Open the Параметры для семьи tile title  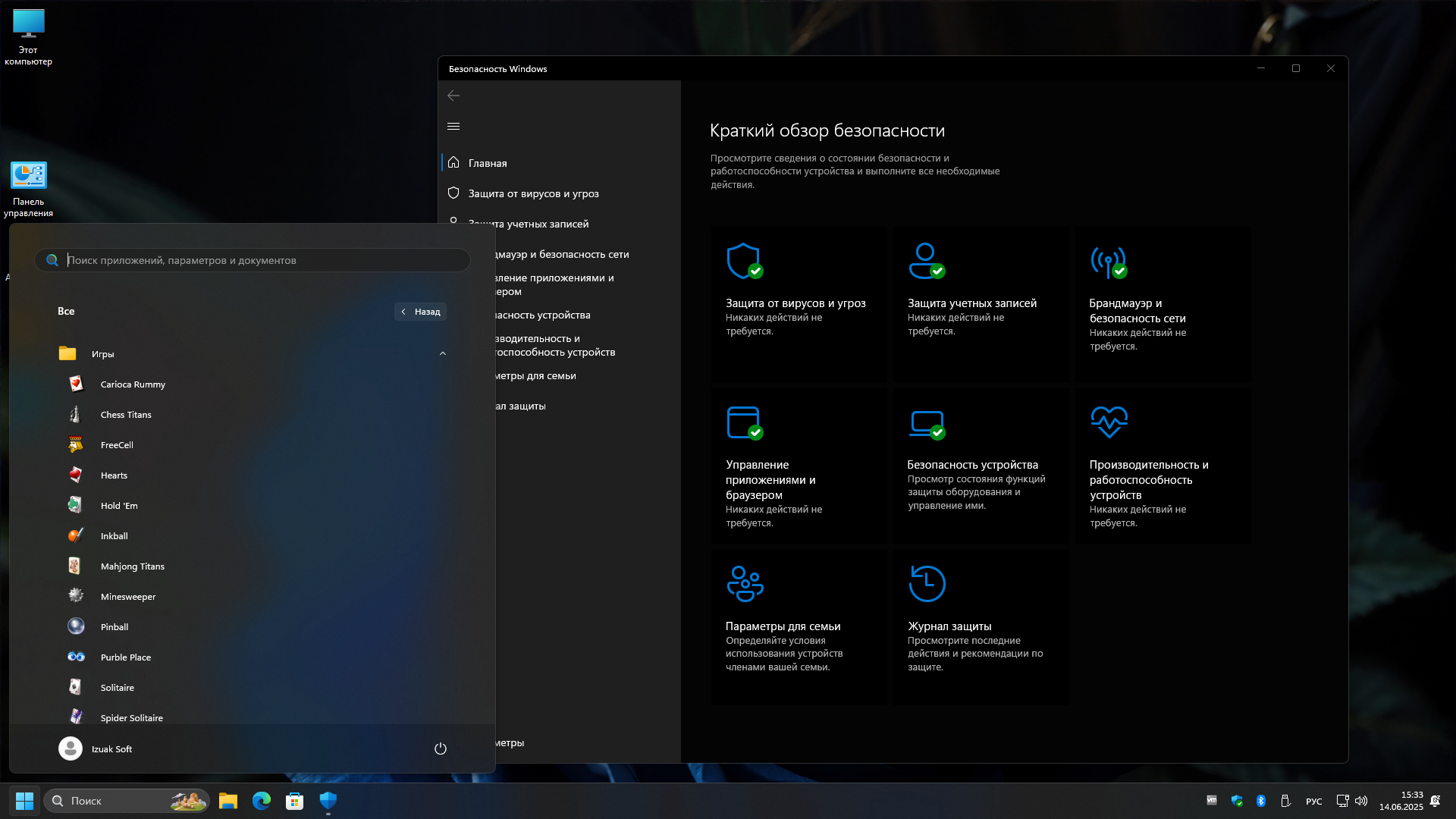[783, 626]
